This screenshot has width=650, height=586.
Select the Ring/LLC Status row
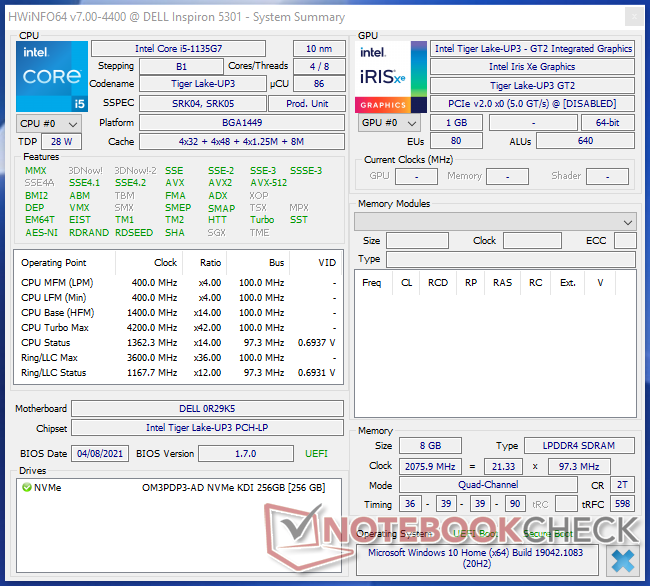(178, 373)
